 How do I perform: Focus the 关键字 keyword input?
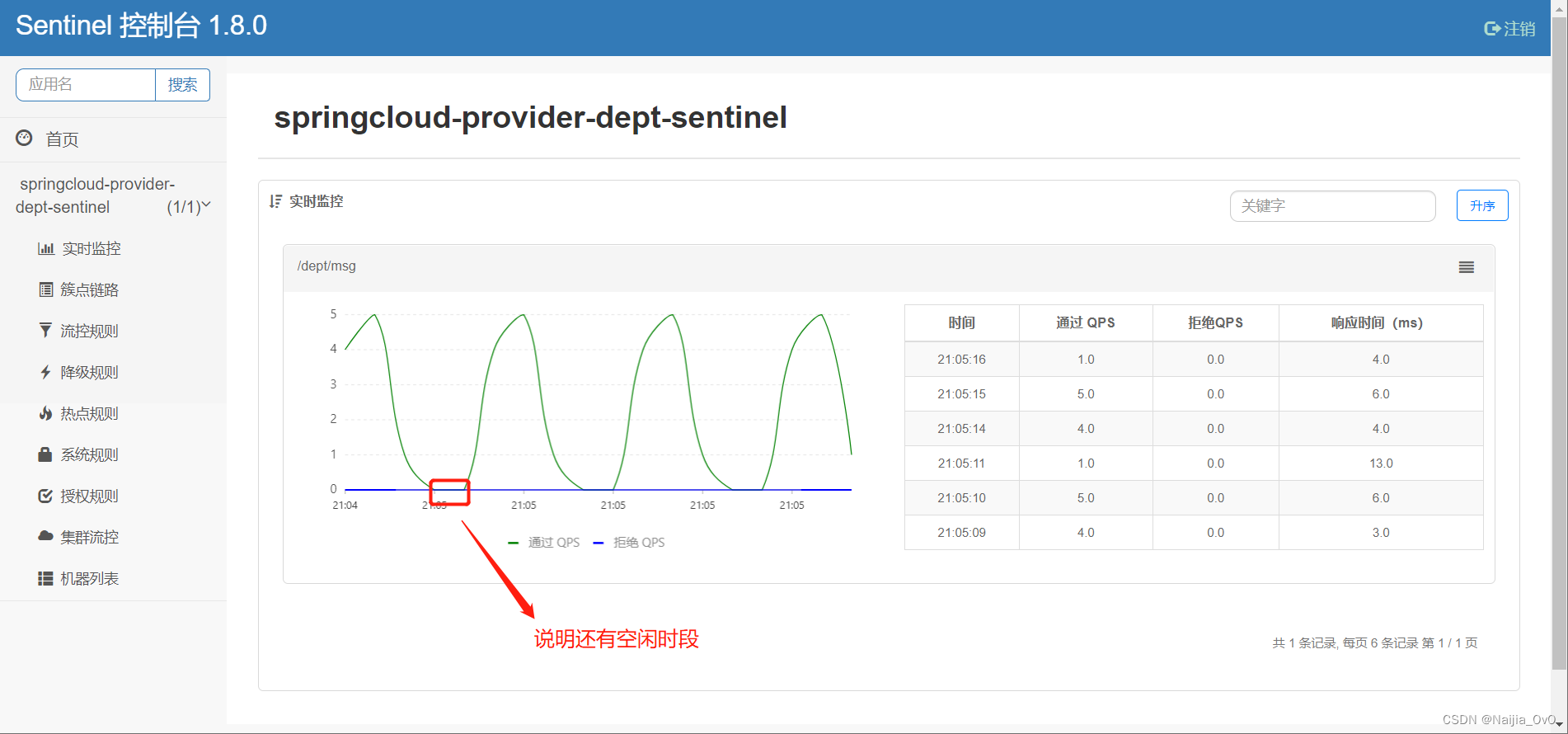(x=1332, y=205)
